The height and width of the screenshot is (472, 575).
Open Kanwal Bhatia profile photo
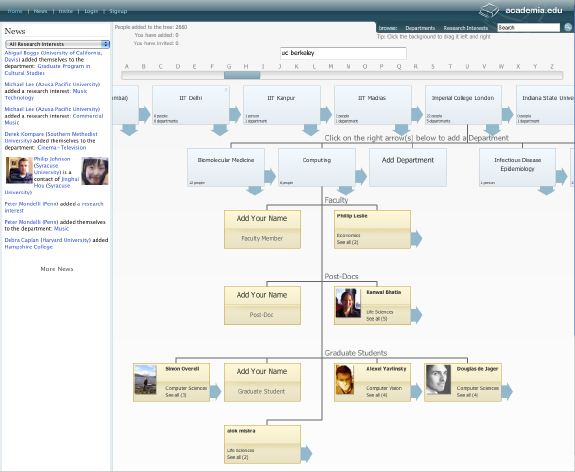click(348, 303)
